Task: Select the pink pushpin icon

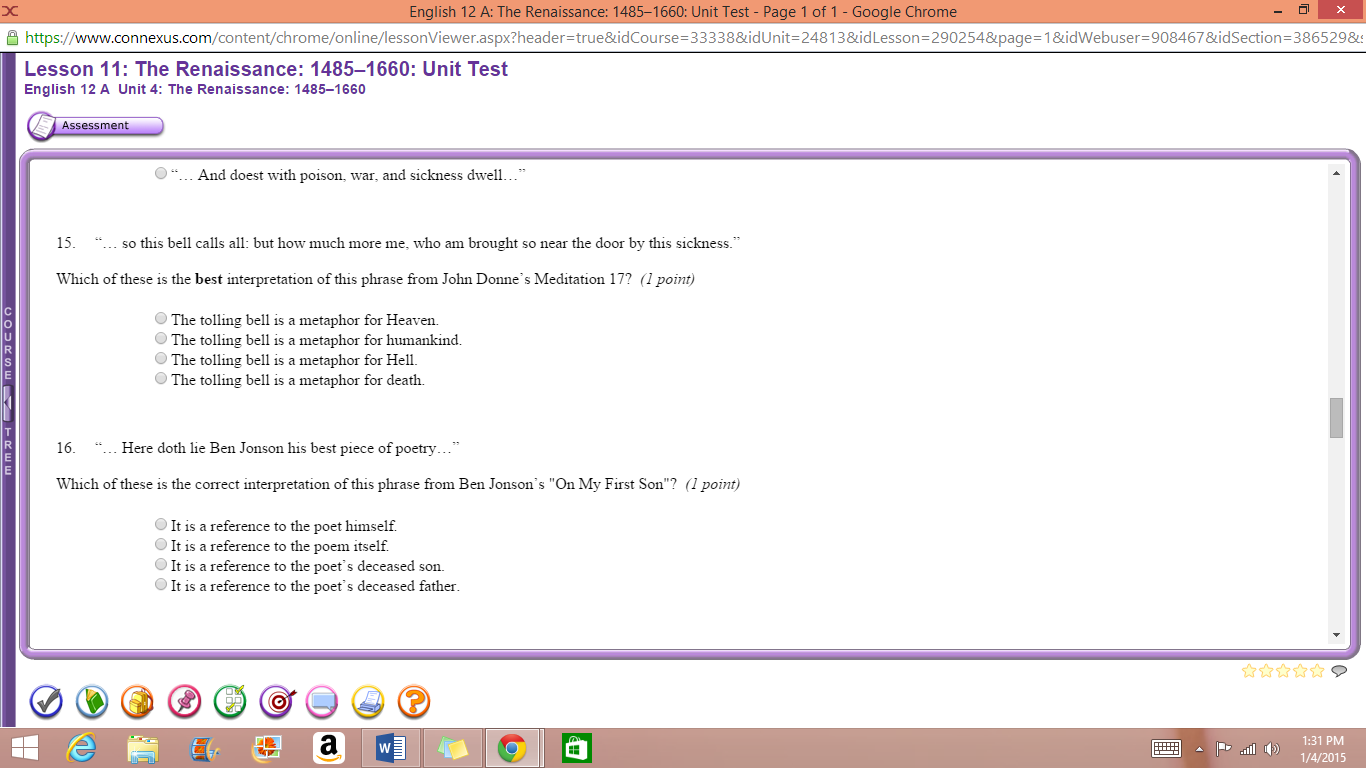Action: 183,702
